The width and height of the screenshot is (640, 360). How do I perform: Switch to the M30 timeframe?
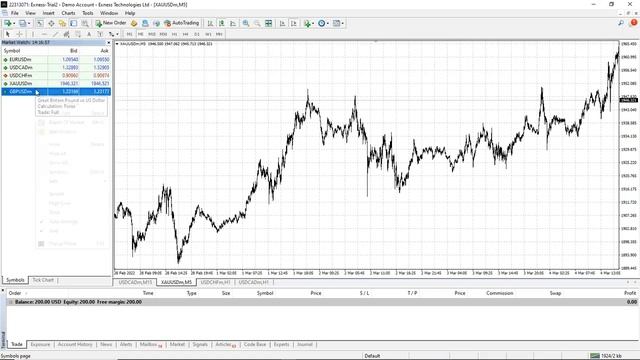[163, 34]
